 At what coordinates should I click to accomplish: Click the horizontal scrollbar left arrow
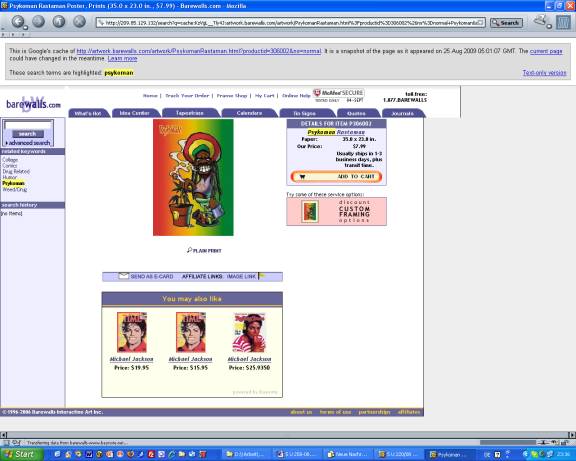(x=3, y=435)
